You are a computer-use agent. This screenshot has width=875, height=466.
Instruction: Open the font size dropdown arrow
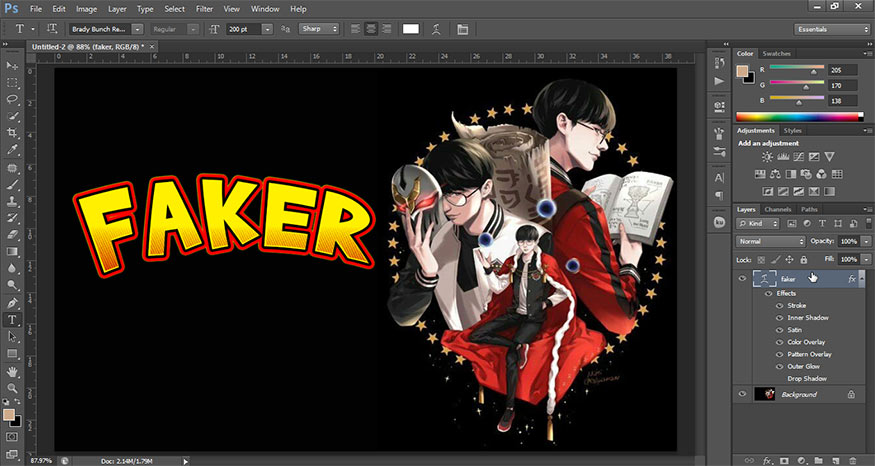267,29
